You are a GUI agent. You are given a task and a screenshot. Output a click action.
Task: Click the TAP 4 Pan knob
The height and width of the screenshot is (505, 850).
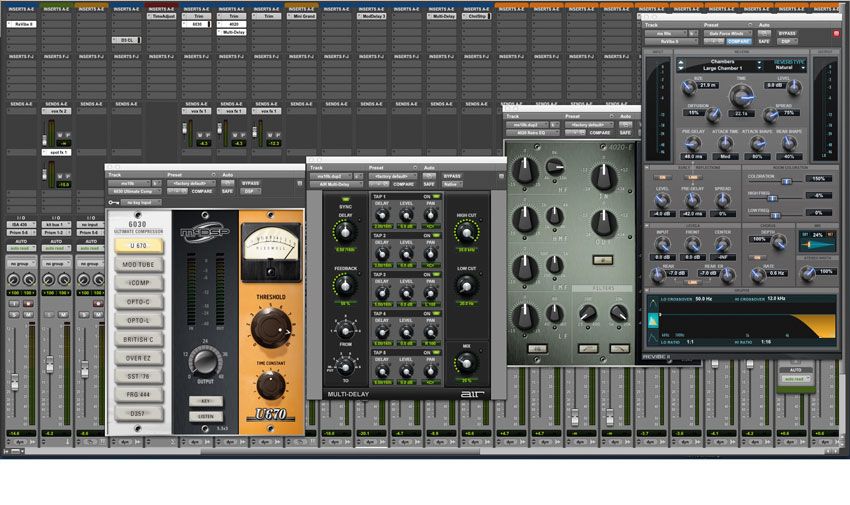pos(430,333)
